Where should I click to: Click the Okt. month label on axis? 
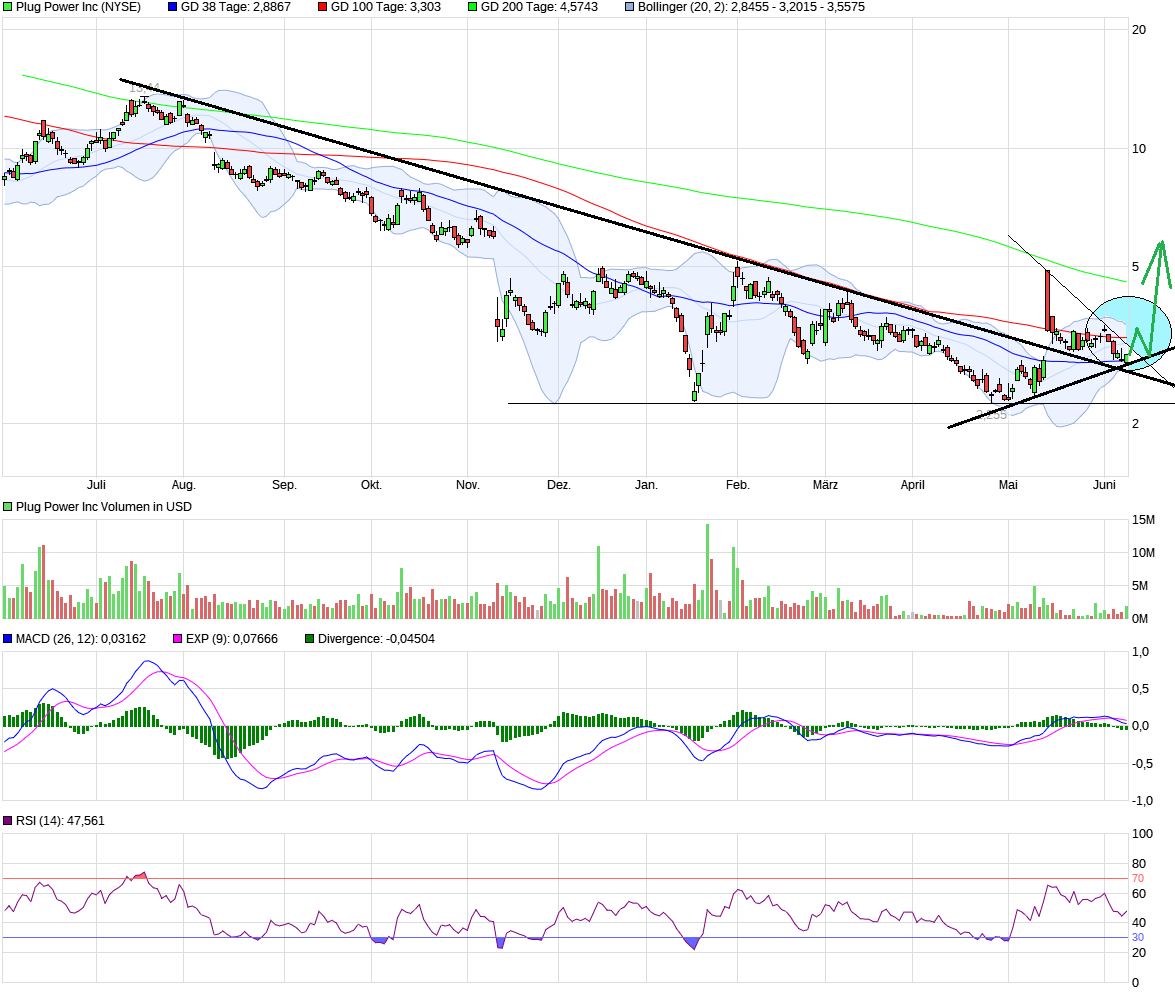[372, 485]
